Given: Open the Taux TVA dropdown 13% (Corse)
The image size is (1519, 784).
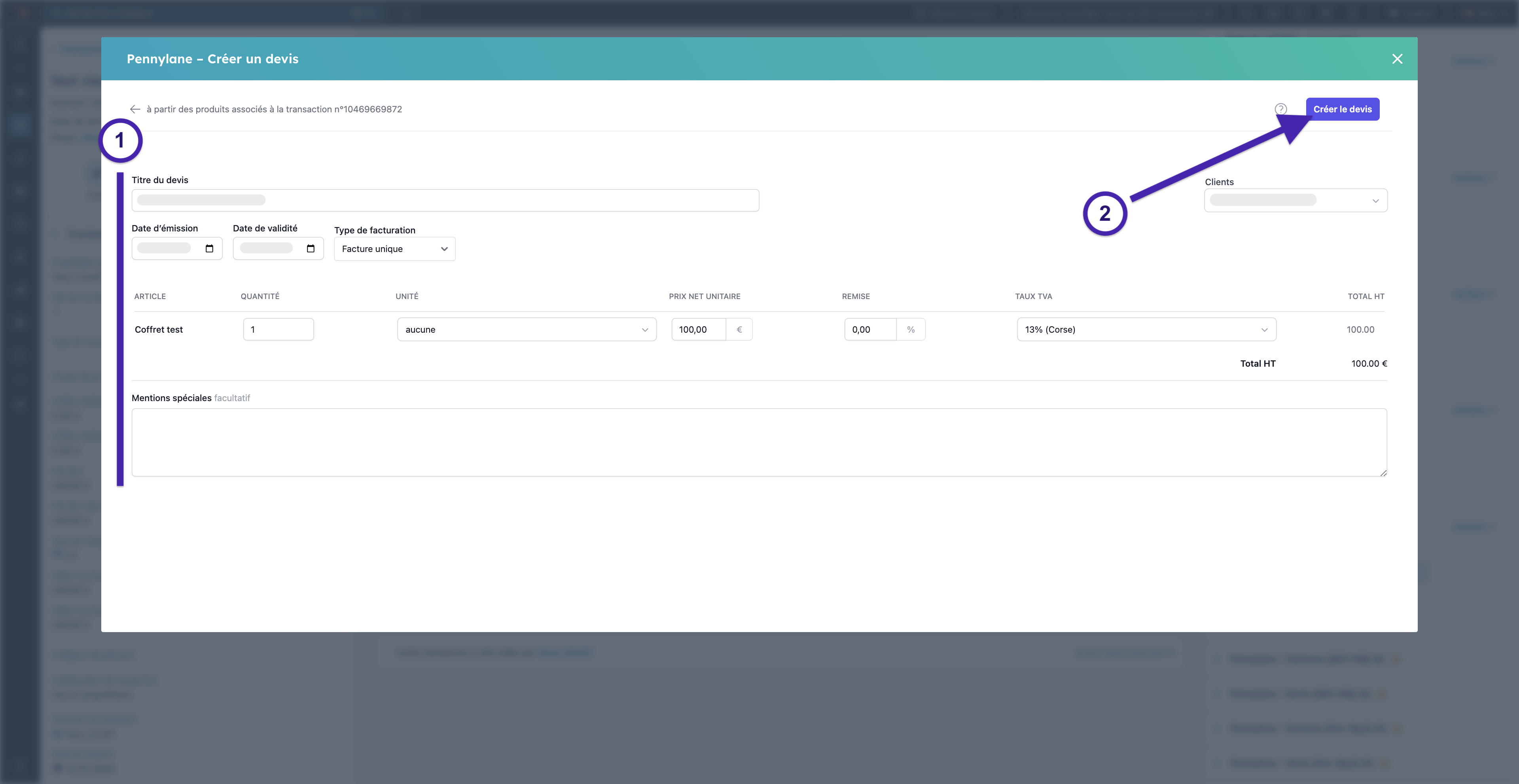Looking at the screenshot, I should [1146, 330].
